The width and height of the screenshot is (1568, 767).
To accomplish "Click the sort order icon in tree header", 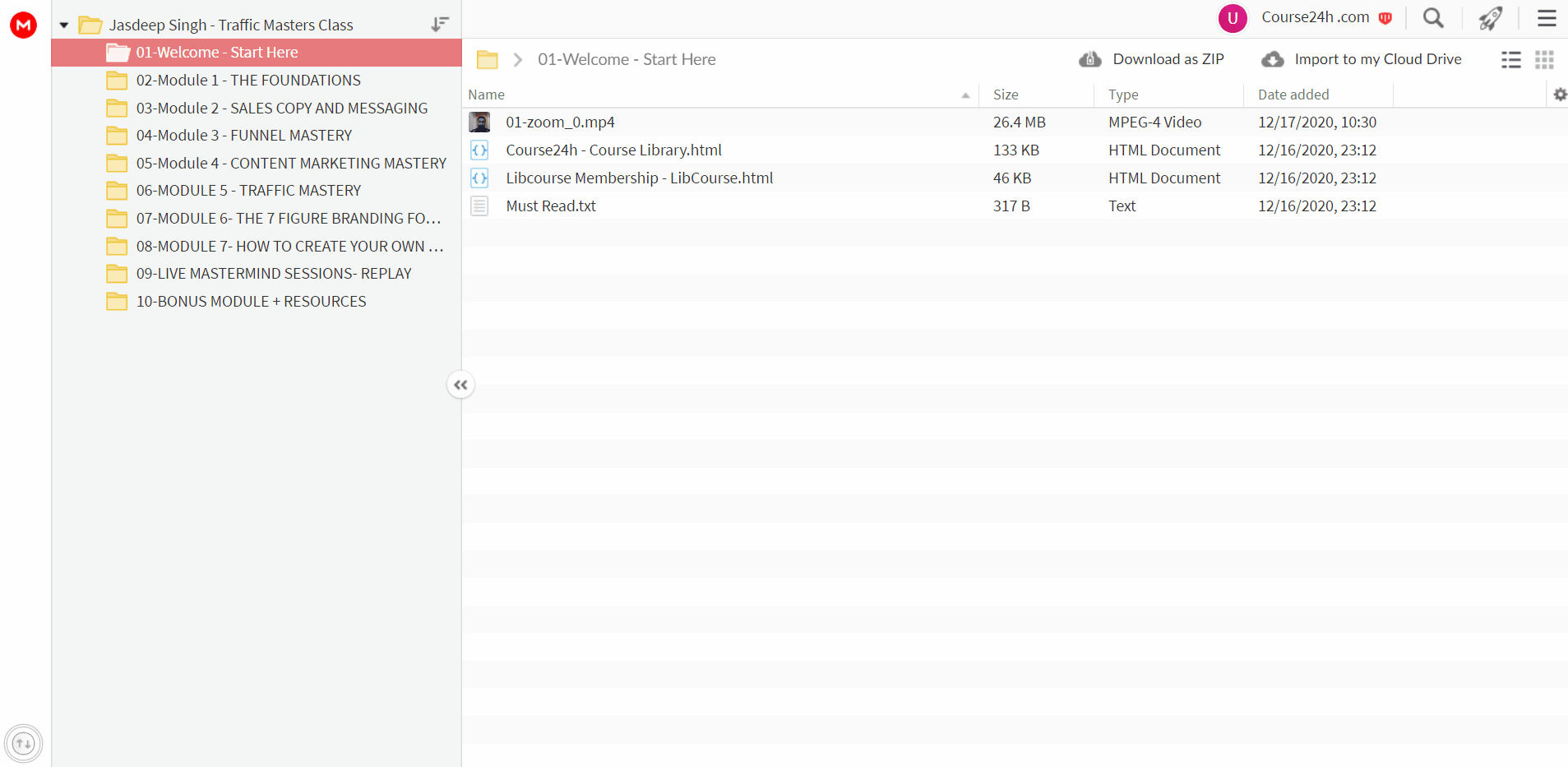I will click(440, 25).
